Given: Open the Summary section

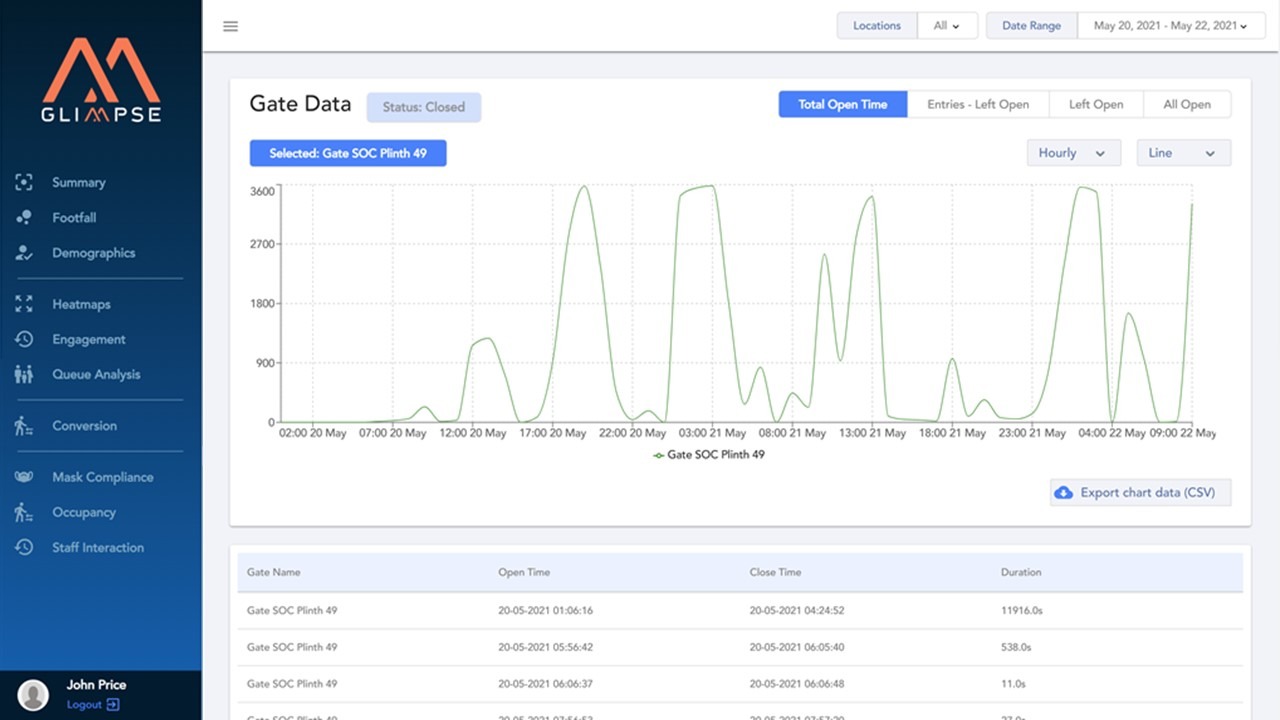Looking at the screenshot, I should pos(79,182).
